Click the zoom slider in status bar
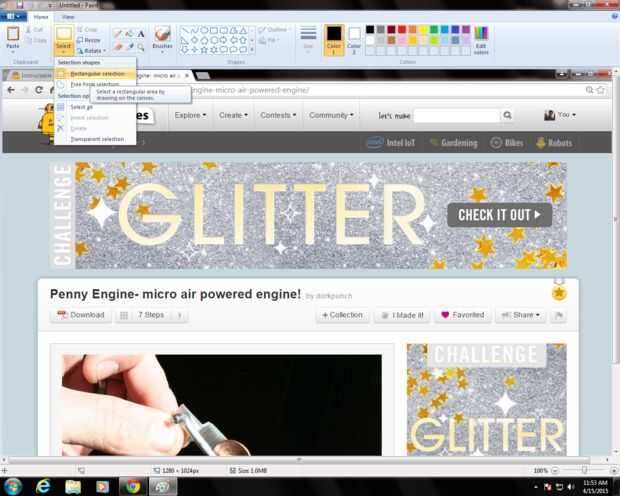Viewport: 620px width, 496px height. tap(584, 471)
